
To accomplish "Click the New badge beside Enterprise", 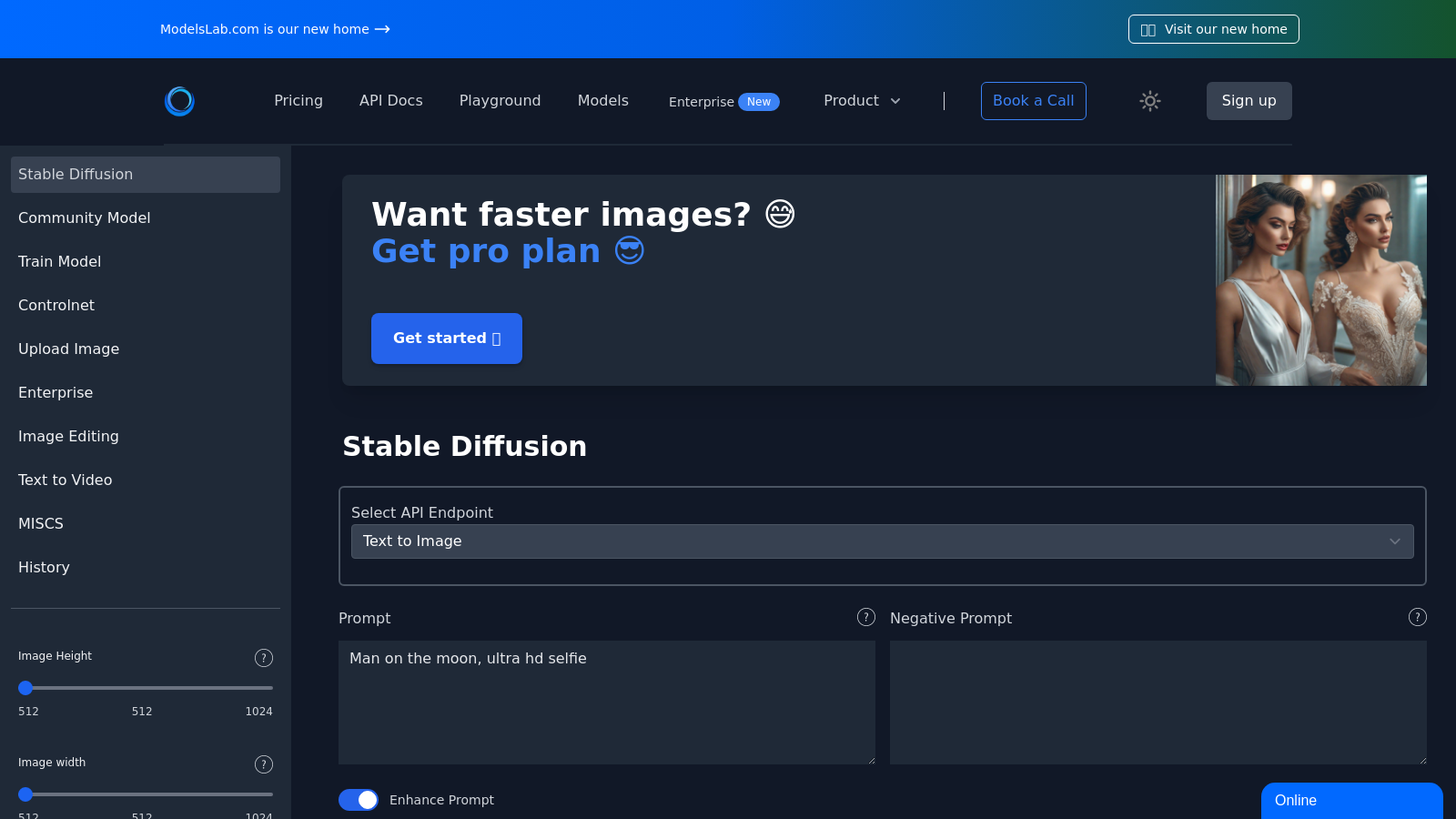I will tap(758, 102).
